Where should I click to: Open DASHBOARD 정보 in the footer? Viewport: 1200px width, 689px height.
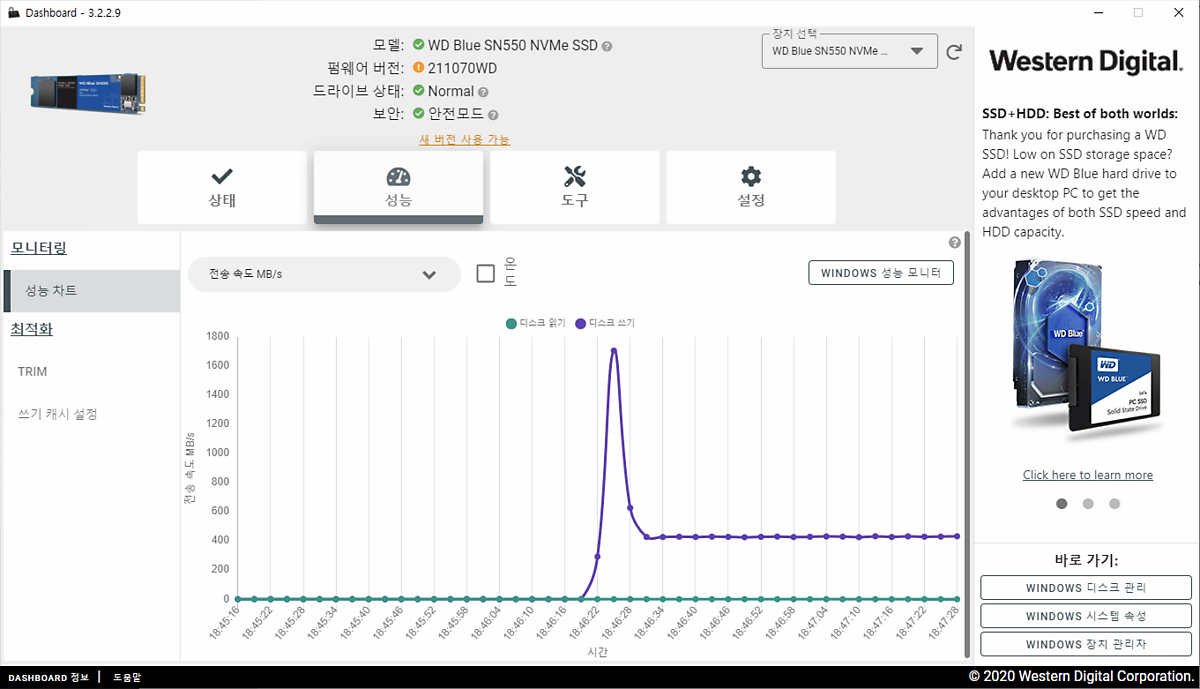pyautogui.click(x=50, y=677)
